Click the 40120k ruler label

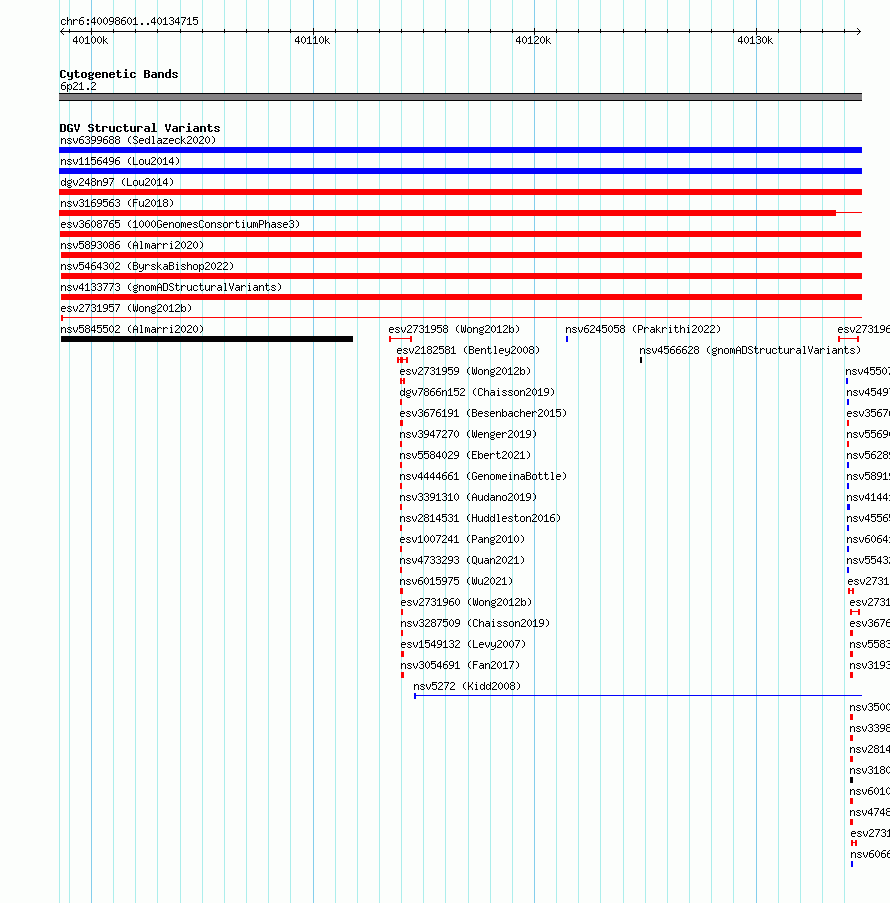[533, 41]
